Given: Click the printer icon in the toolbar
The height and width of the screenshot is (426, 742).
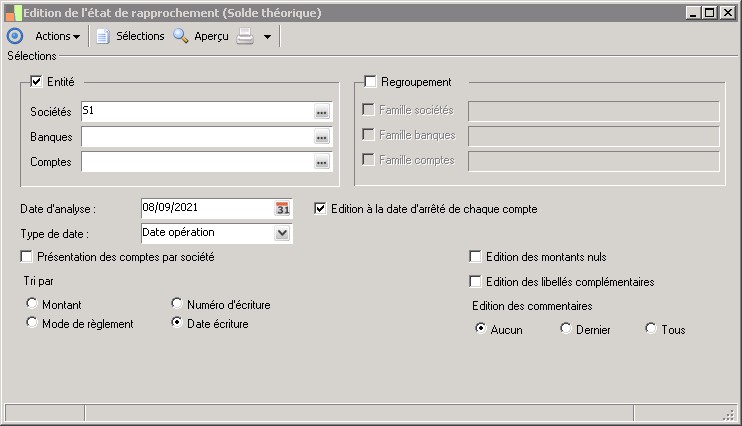Looking at the screenshot, I should pos(245,36).
